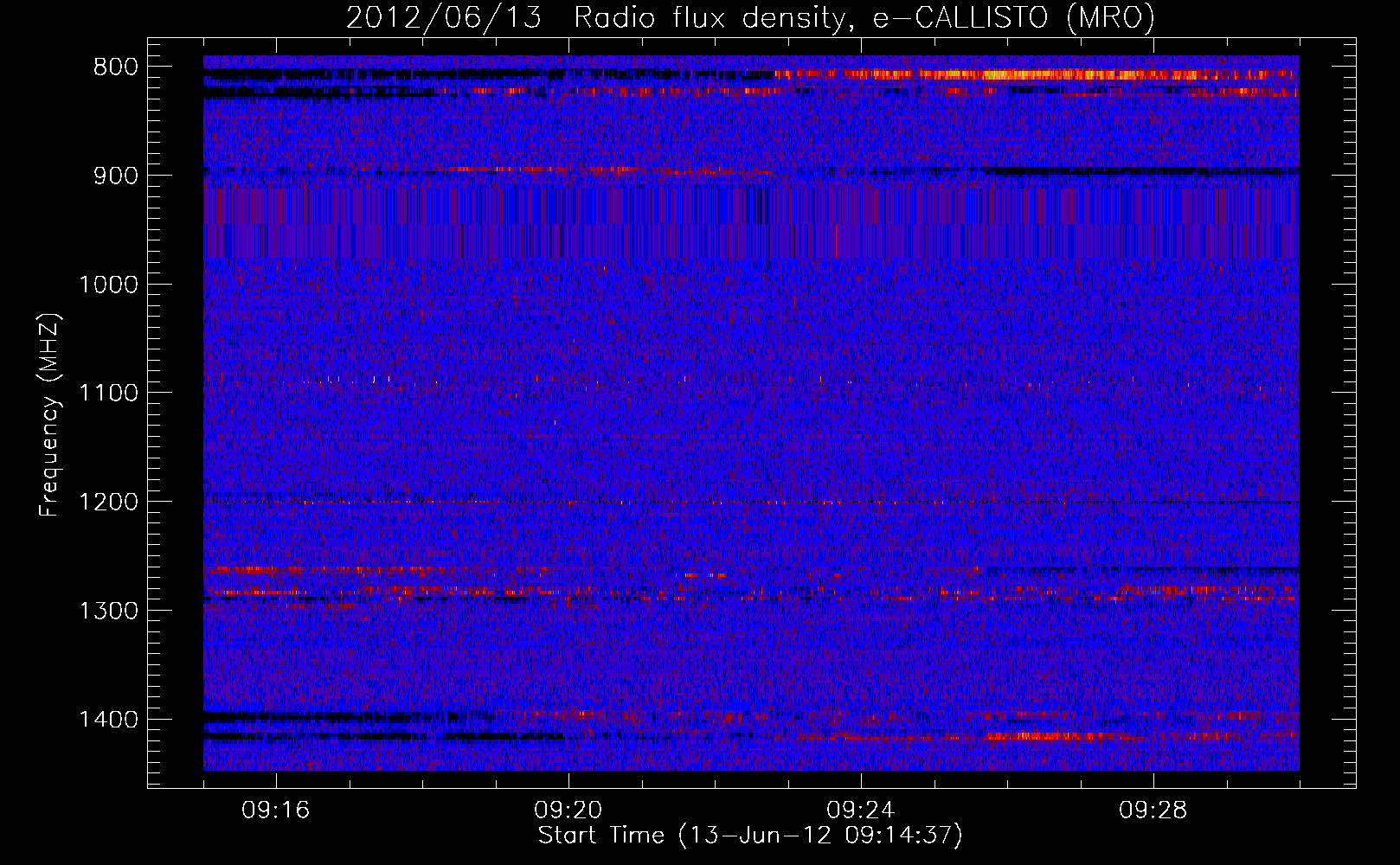The height and width of the screenshot is (865, 1400).
Task: Select the '1300' frequency axis label
Action: pos(109,611)
